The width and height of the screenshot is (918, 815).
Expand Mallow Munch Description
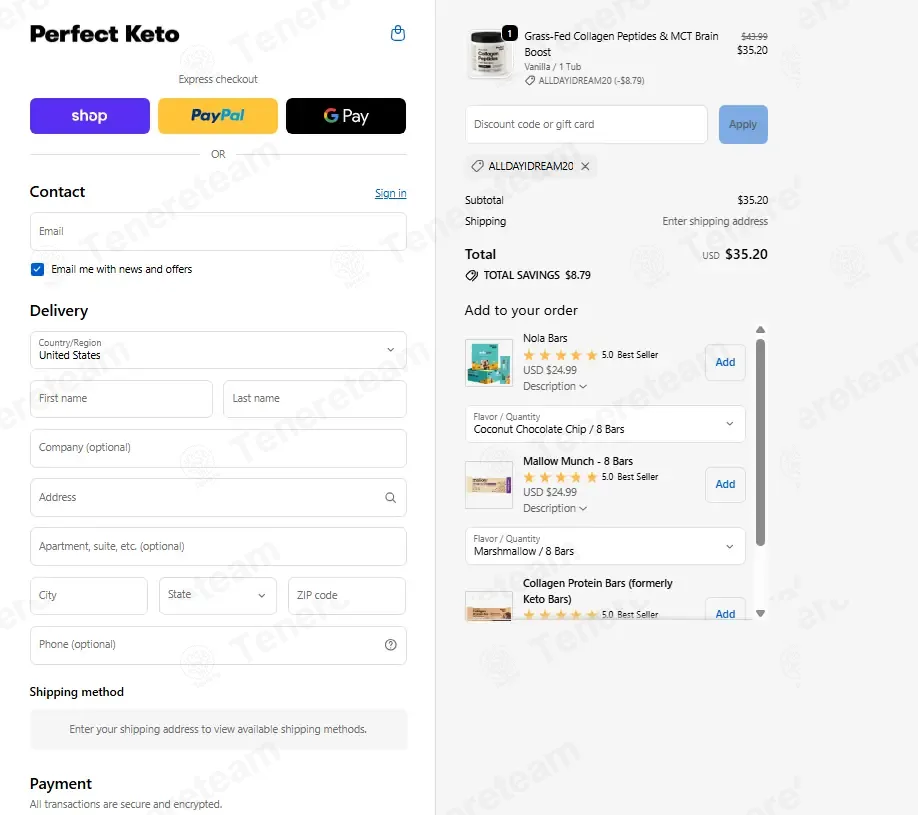point(554,508)
